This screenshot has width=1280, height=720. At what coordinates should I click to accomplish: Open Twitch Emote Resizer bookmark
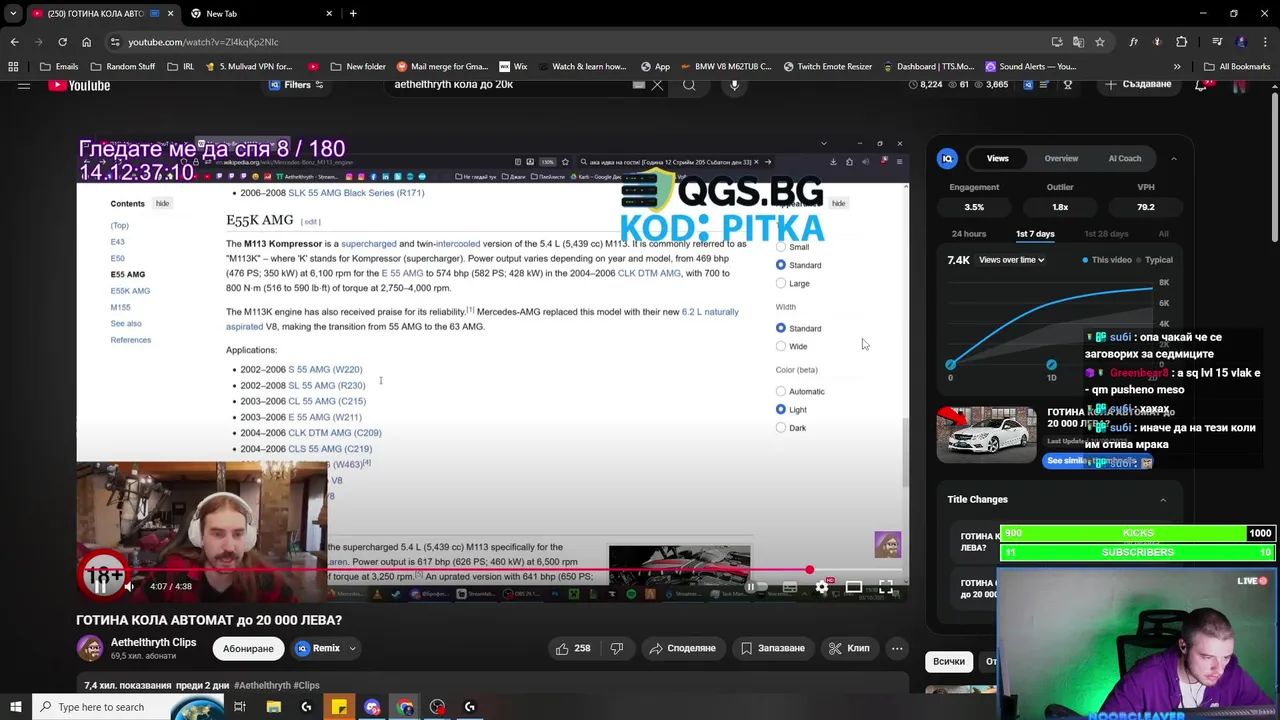pos(827,67)
